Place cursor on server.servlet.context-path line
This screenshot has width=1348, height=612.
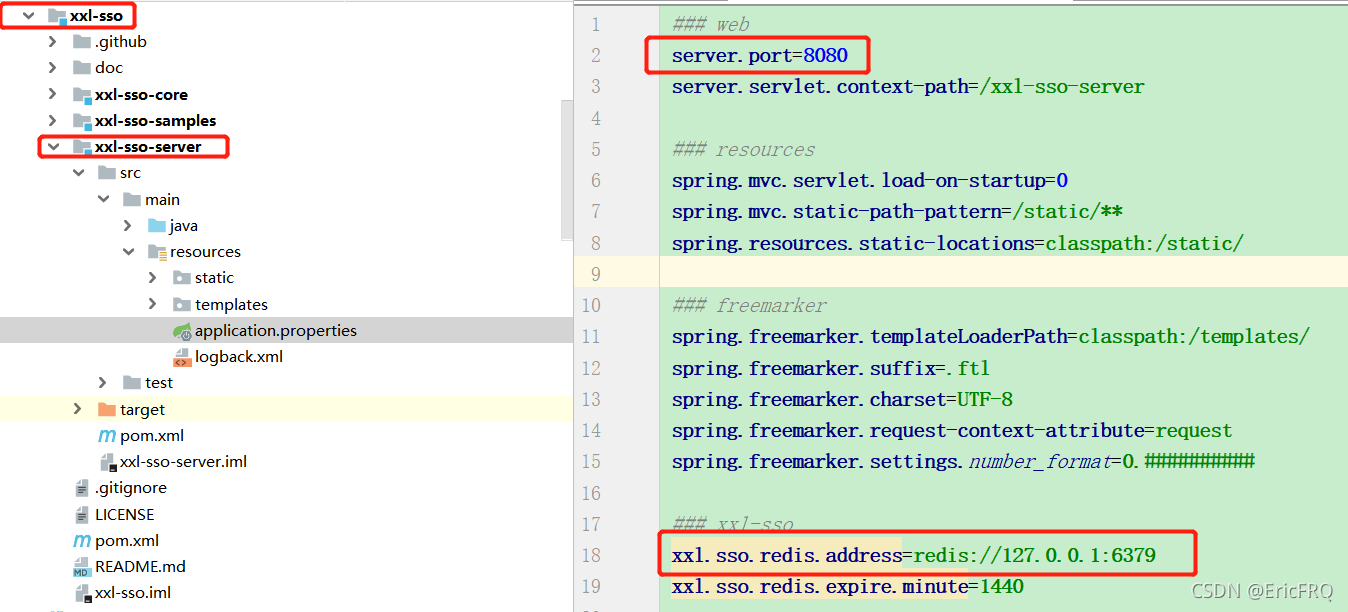908,87
